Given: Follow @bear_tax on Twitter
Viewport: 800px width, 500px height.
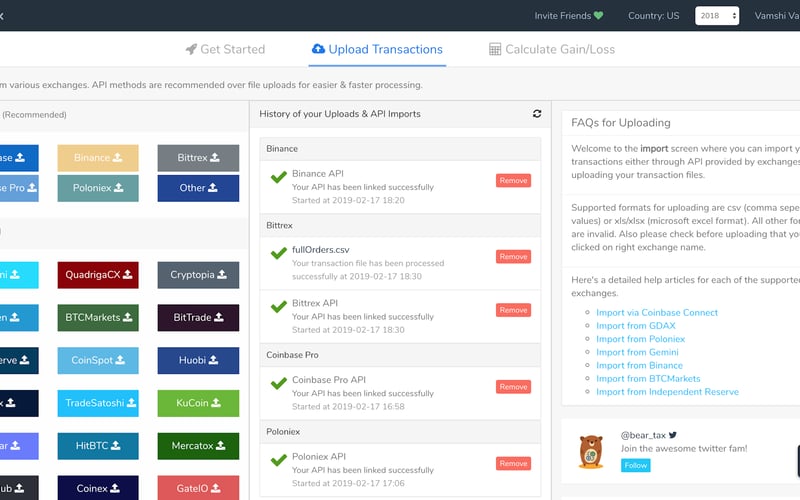Looking at the screenshot, I should pyautogui.click(x=635, y=465).
